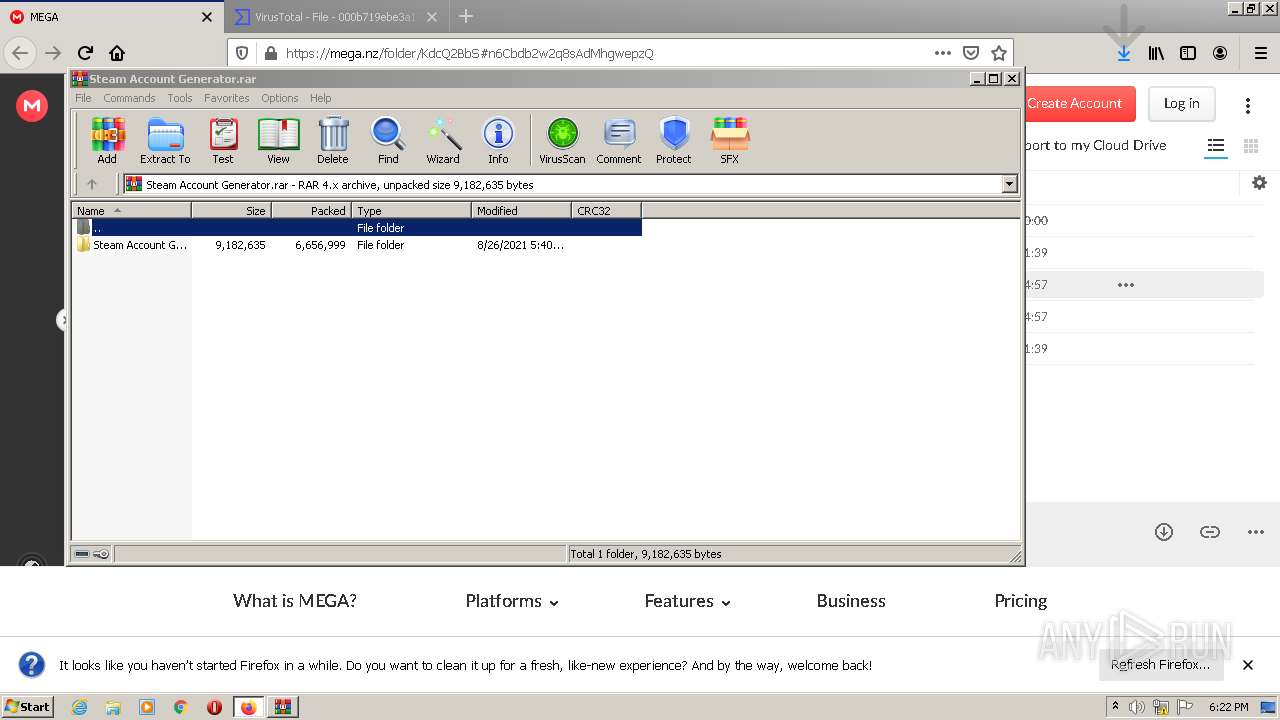Open the File menu in WinRAR

coord(83,98)
